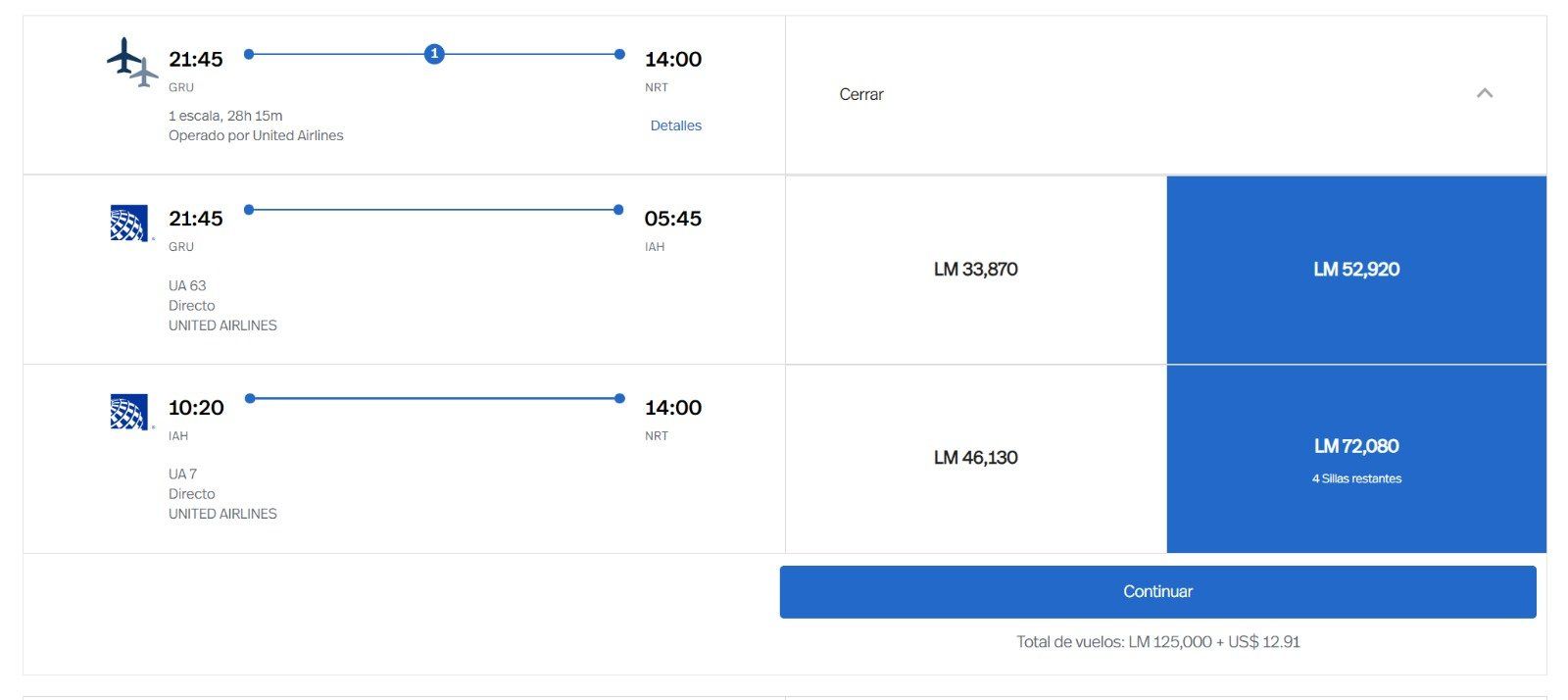Click the IAH to NRT route line
This screenshot has height=700, width=1568.
434,398
